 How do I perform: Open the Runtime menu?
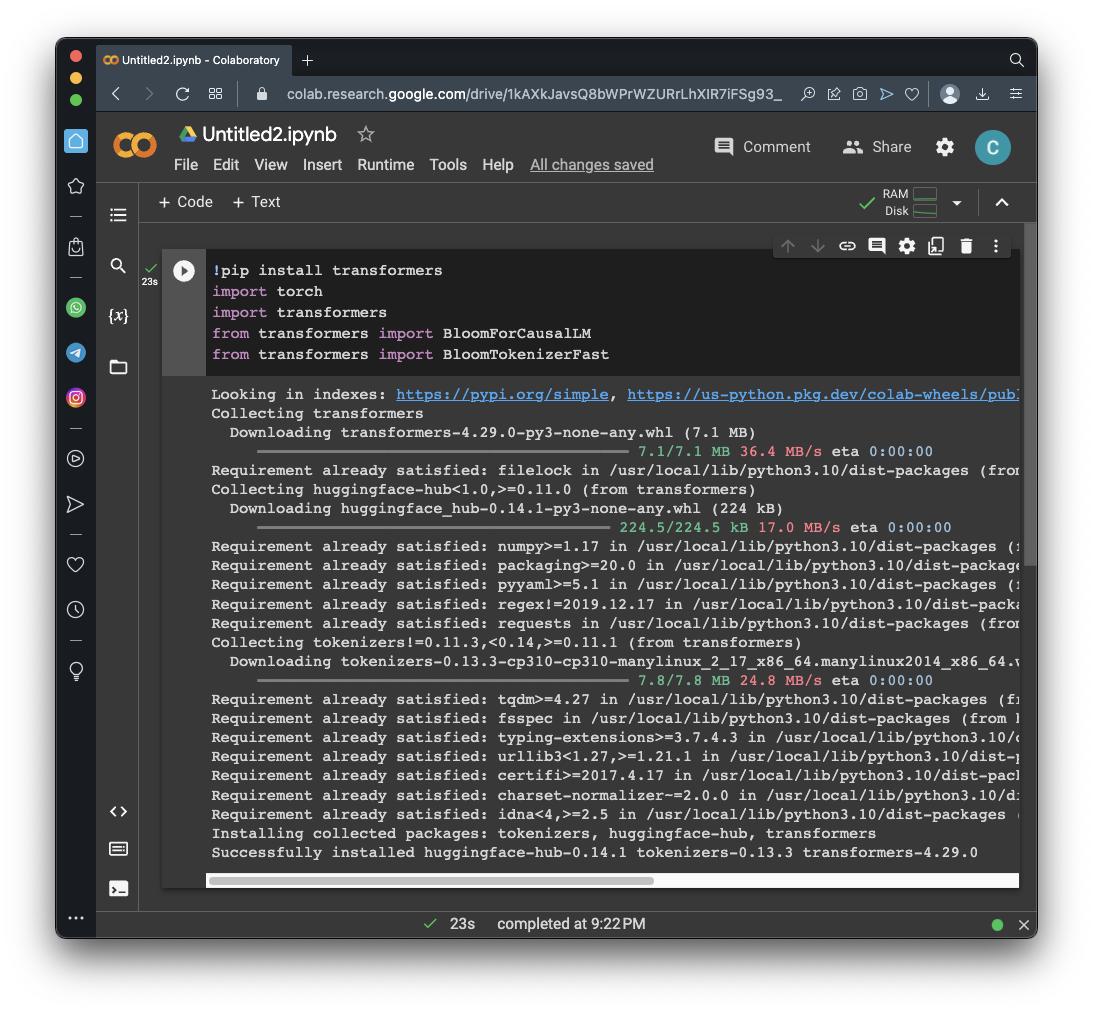coord(385,165)
